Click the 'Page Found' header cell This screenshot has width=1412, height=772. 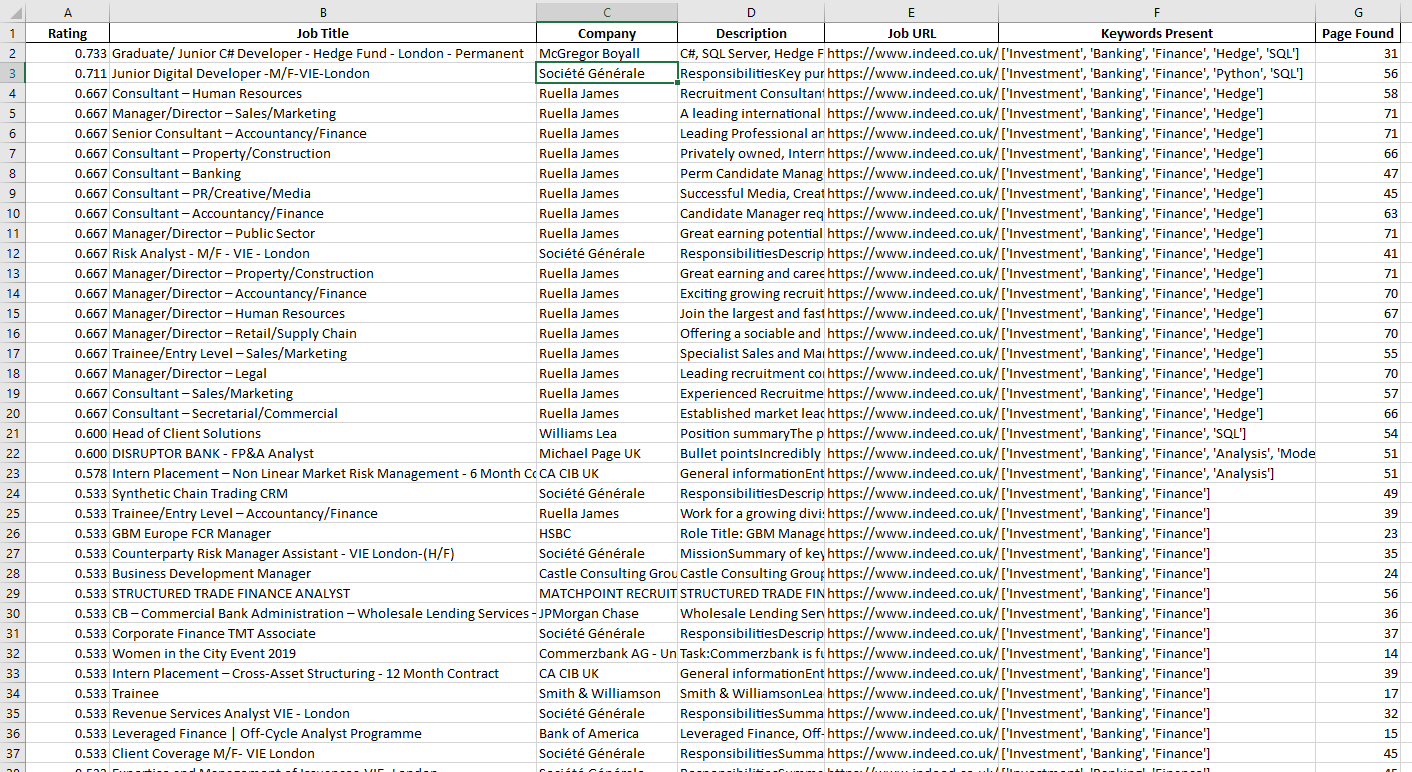(x=1358, y=33)
